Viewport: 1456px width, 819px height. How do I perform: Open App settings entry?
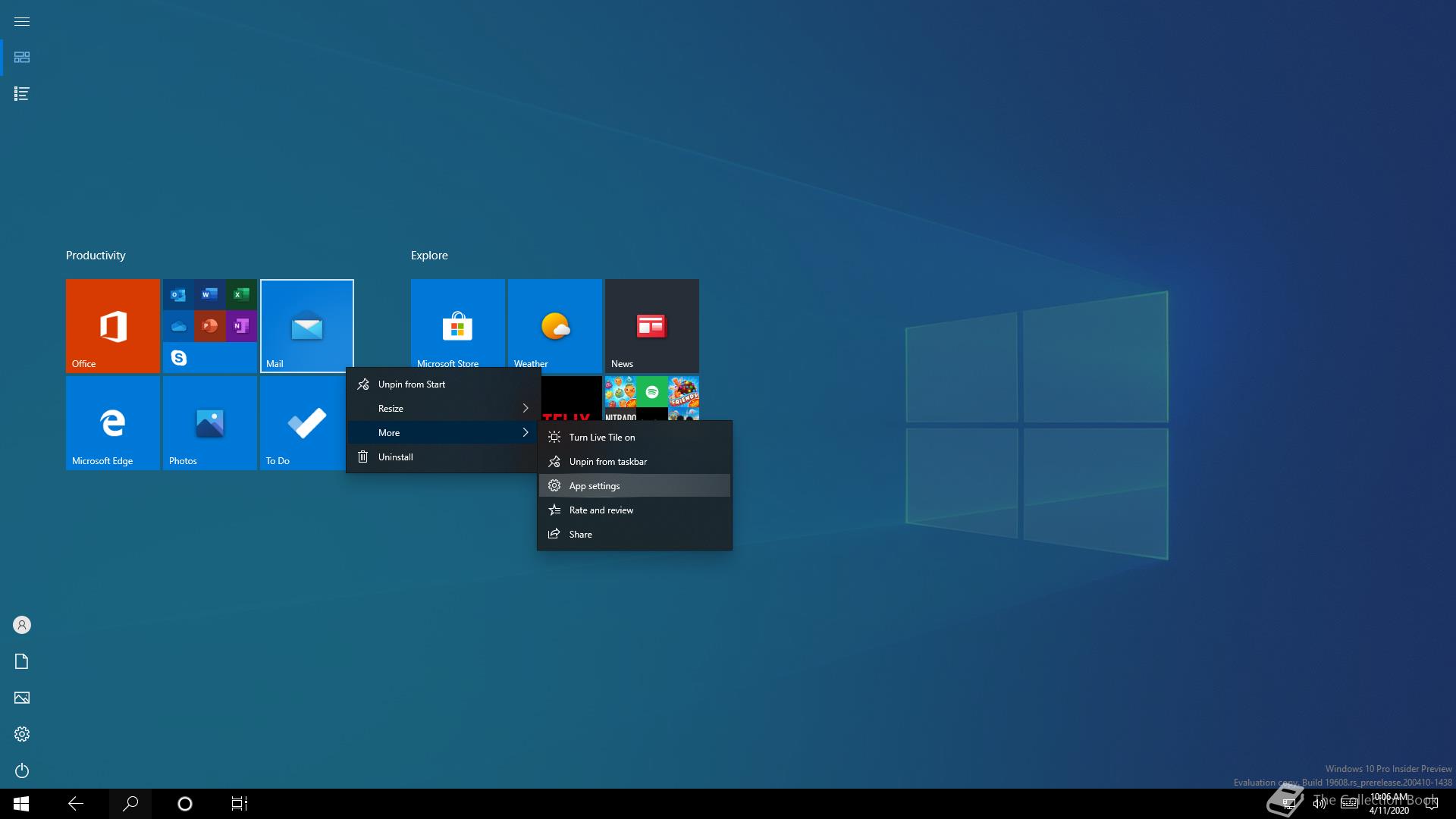pos(635,486)
